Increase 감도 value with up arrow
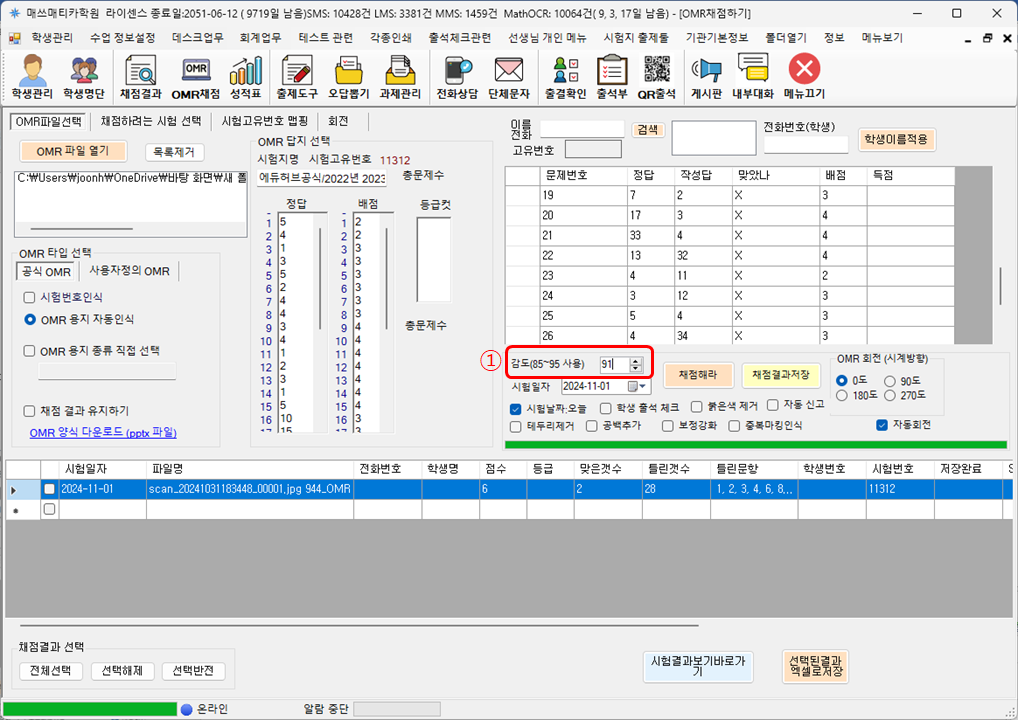Image resolution: width=1018 pixels, height=720 pixels. 636,360
